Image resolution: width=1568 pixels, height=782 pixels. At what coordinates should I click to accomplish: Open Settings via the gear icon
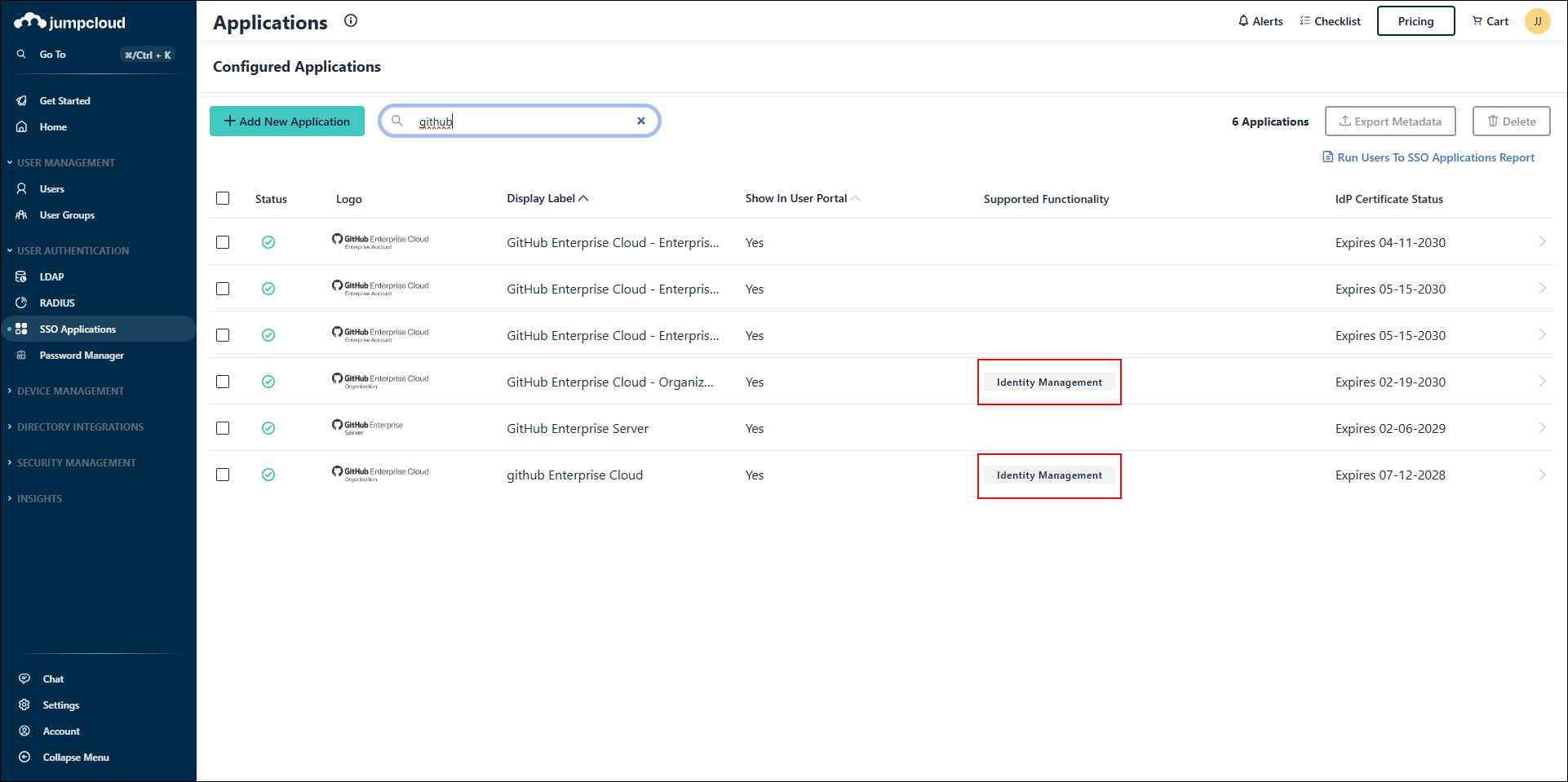coord(24,705)
